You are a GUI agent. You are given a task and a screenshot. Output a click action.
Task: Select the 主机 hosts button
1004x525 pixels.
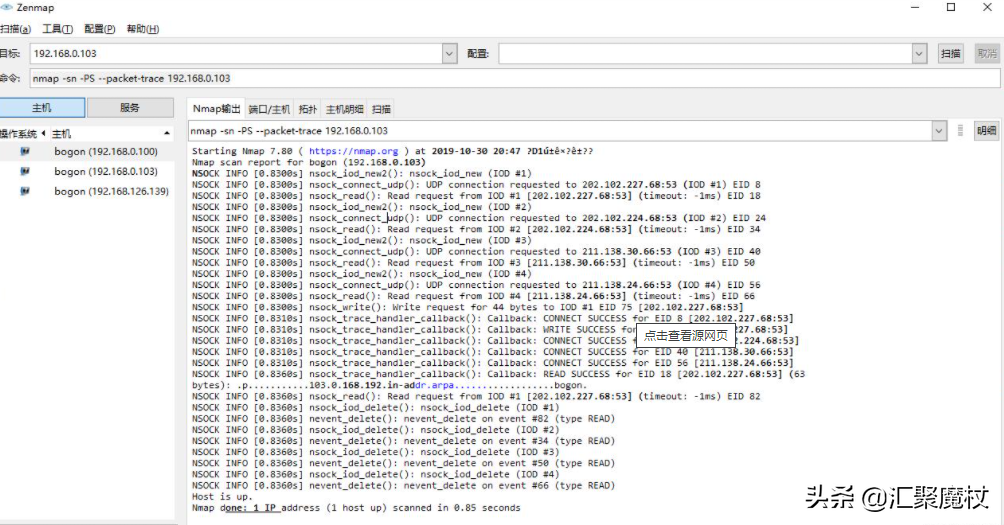42,108
